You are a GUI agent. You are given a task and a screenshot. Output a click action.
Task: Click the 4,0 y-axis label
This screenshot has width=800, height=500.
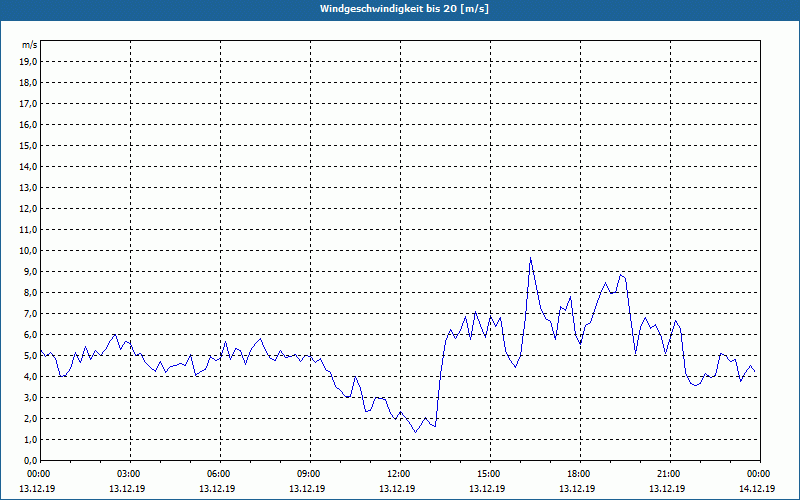[x=30, y=377]
